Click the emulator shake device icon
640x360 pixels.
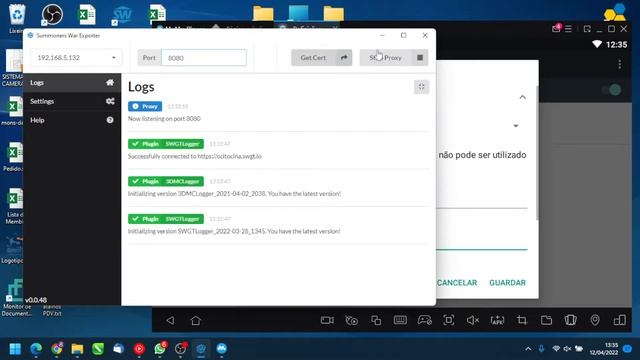tap(571, 320)
